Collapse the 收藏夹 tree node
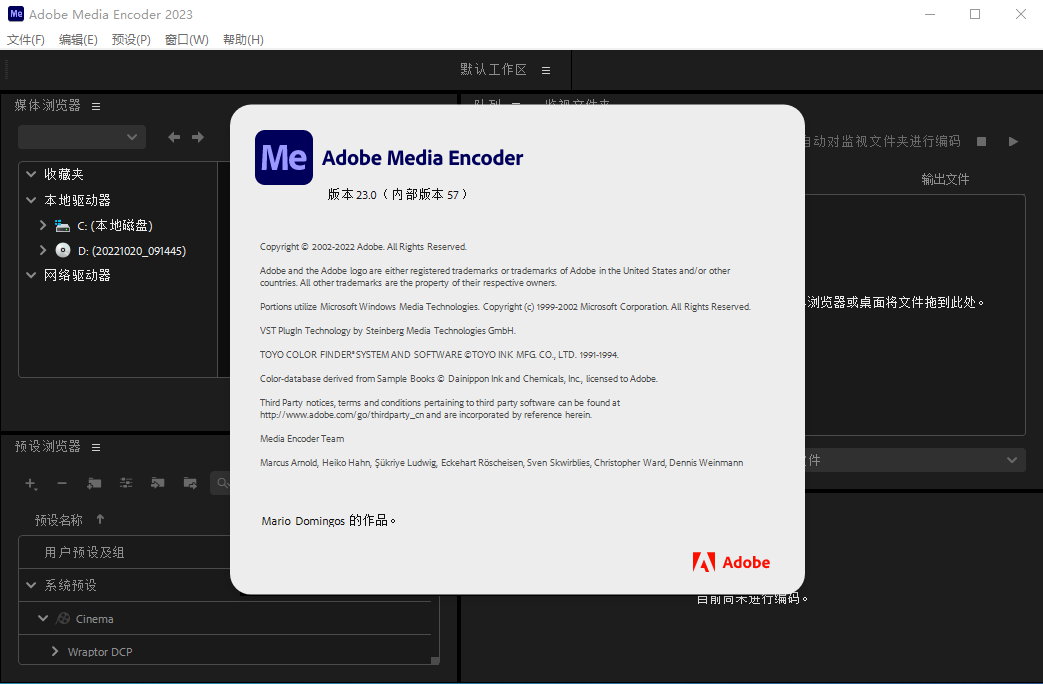 point(31,174)
